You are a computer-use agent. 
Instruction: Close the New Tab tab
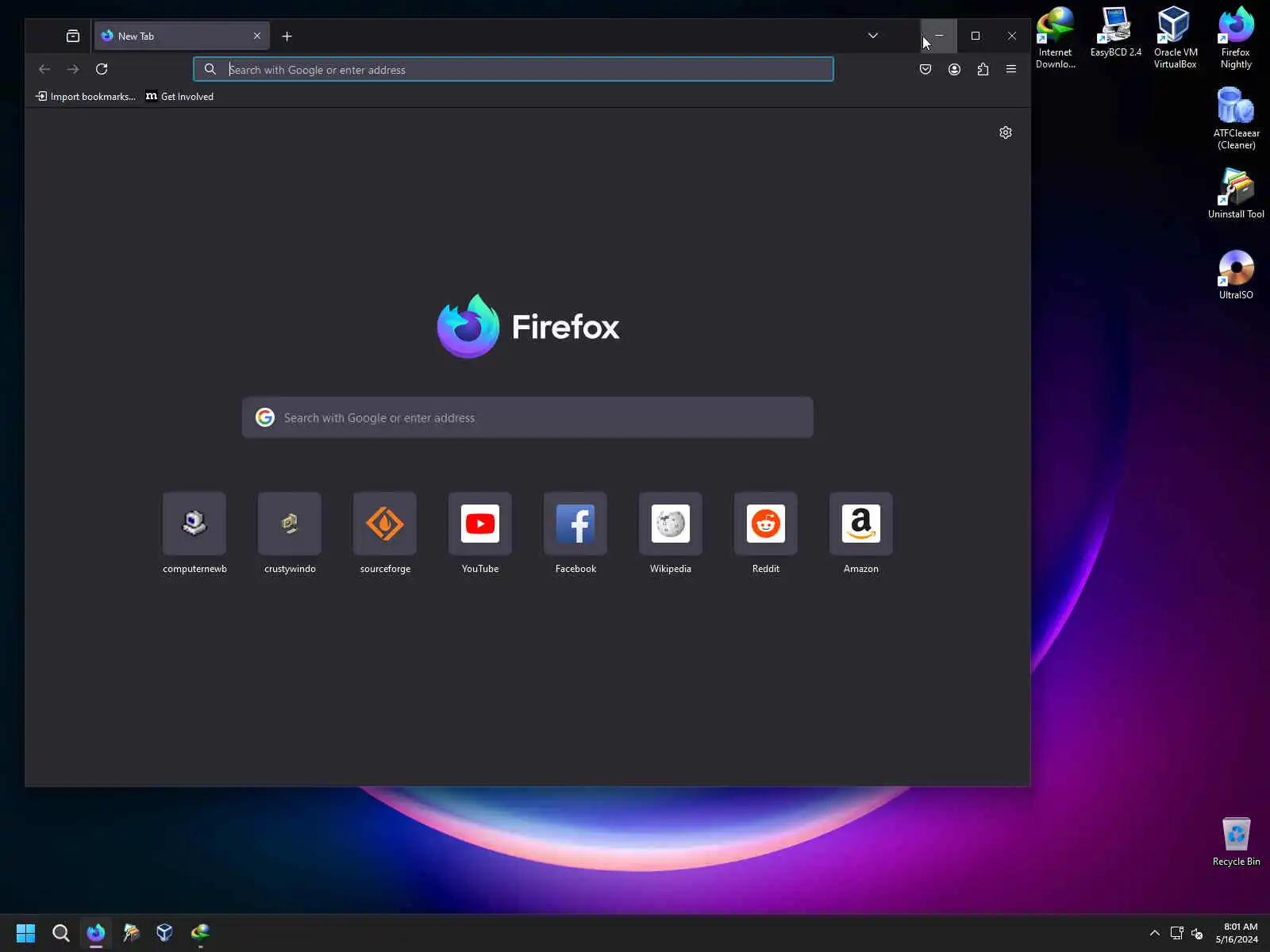[257, 36]
